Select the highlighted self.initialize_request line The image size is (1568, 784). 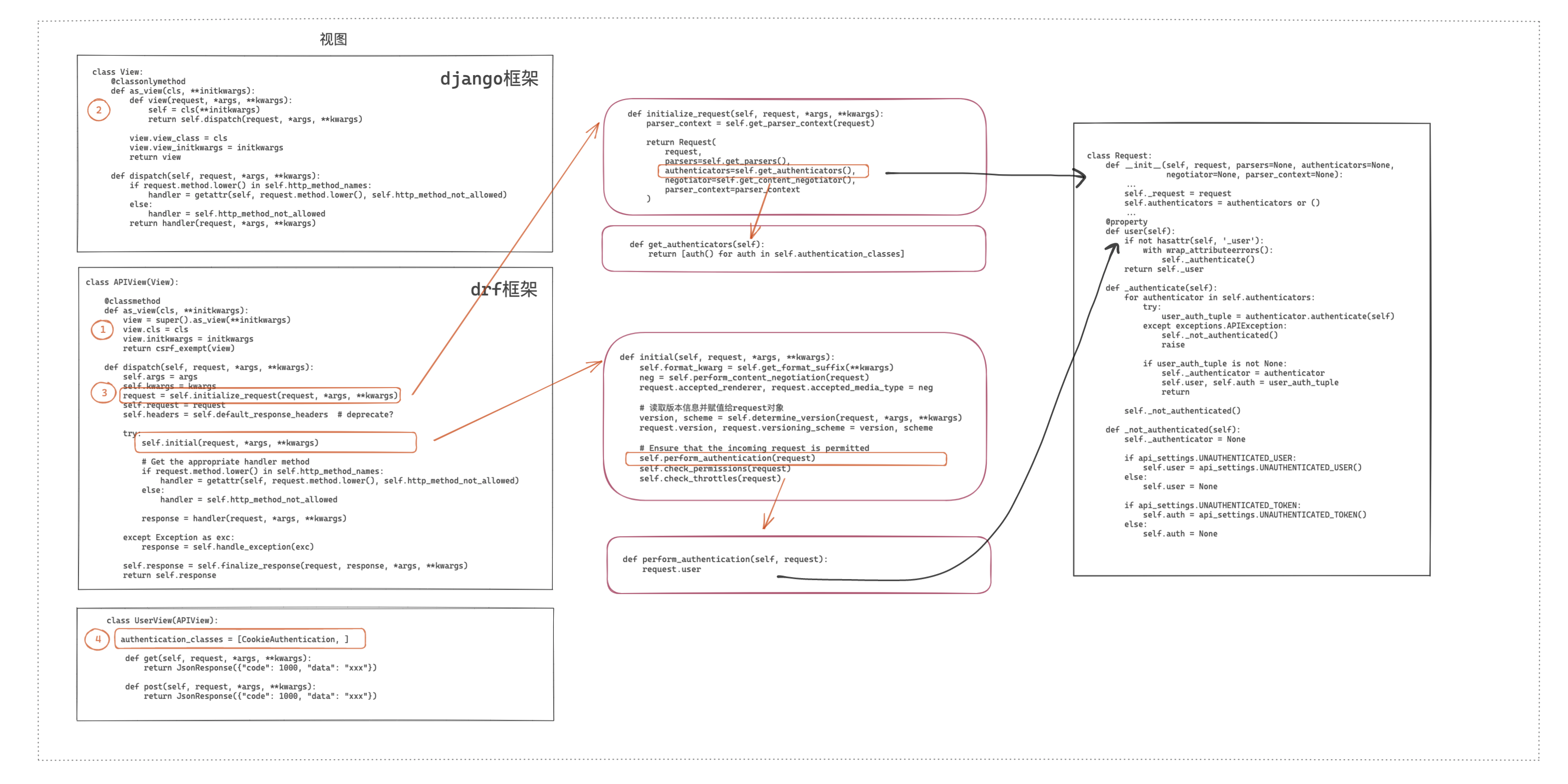coord(260,395)
